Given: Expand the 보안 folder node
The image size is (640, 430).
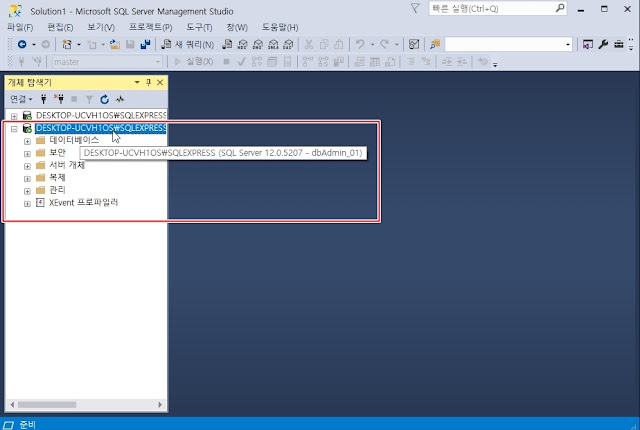Looking at the screenshot, I should point(27,154).
